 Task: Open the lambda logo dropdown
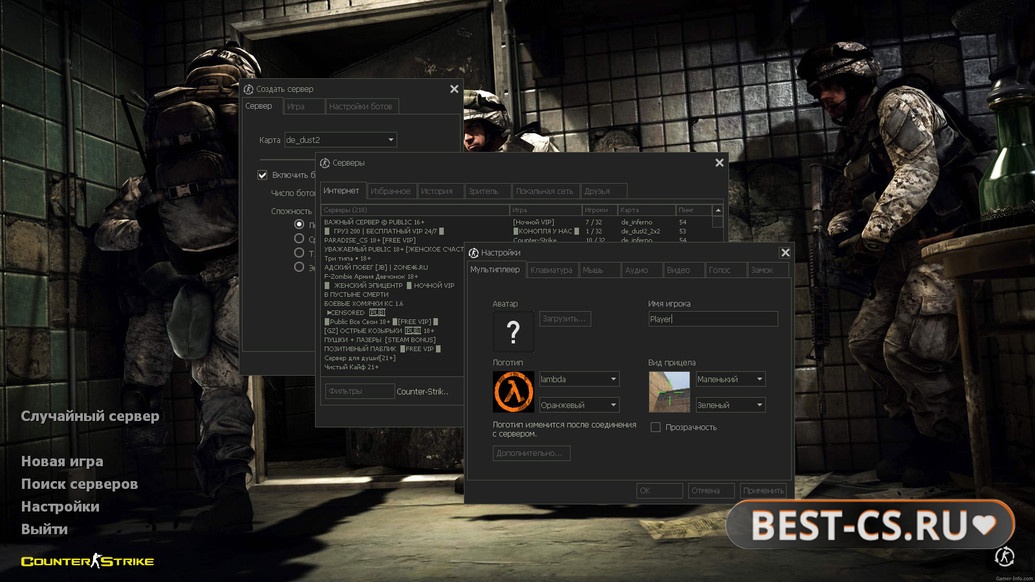tap(579, 379)
